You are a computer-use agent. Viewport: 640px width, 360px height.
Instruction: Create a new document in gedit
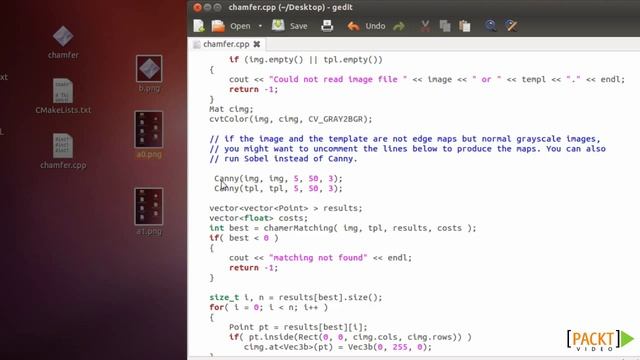[x=199, y=26]
